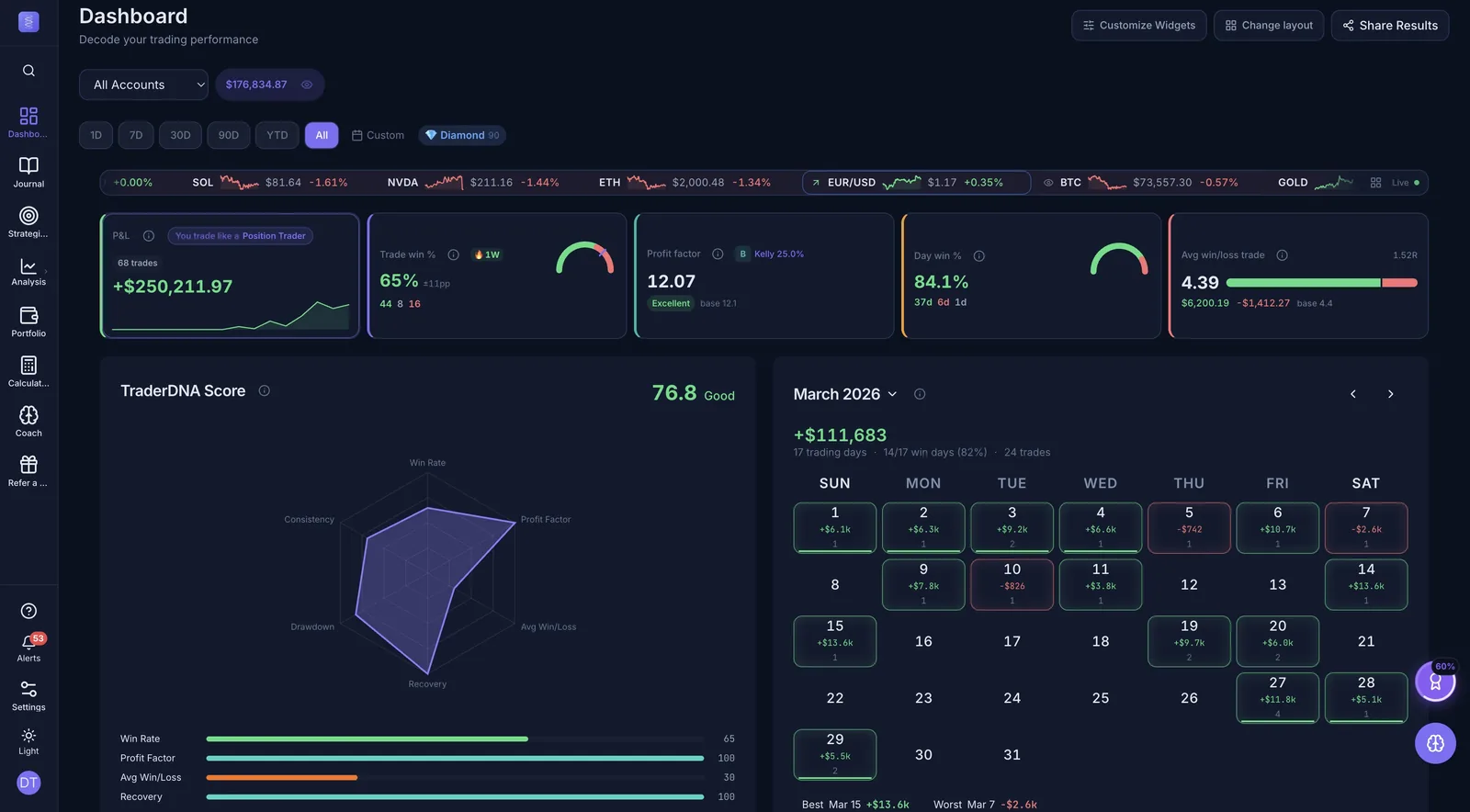This screenshot has height=812, width=1470.
Task: Open the floating AI coach brain button
Action: point(1435,743)
